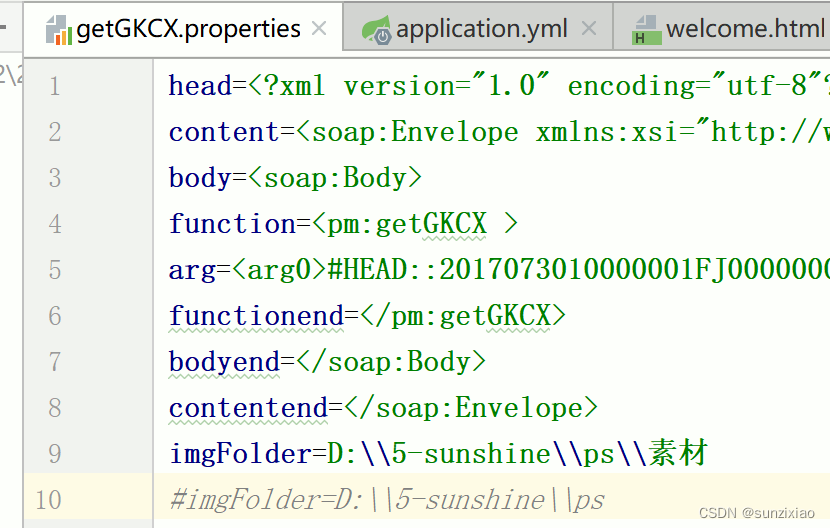Click the <pm:getGKCX > value on line 4
Viewport: 830px width, 528px height.
click(414, 224)
